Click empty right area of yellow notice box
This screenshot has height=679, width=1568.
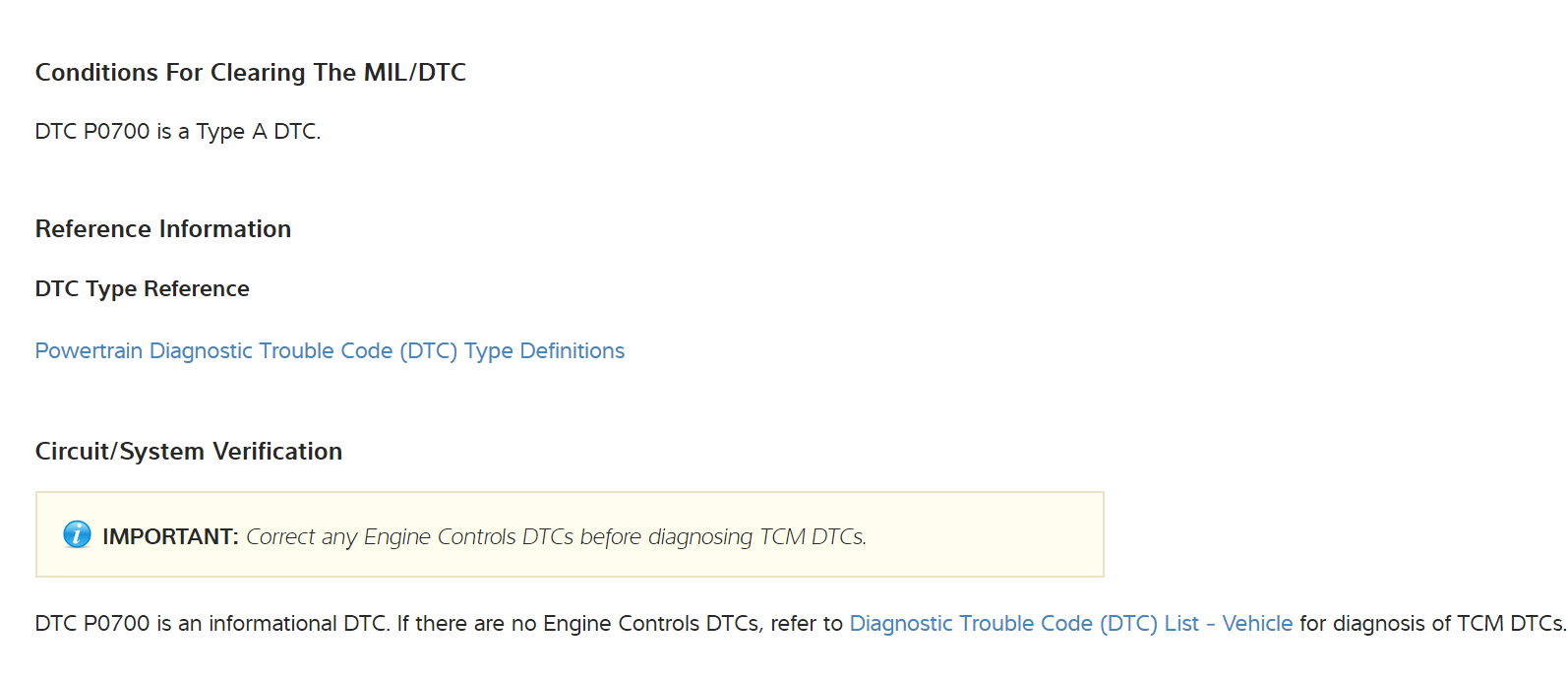click(984, 535)
